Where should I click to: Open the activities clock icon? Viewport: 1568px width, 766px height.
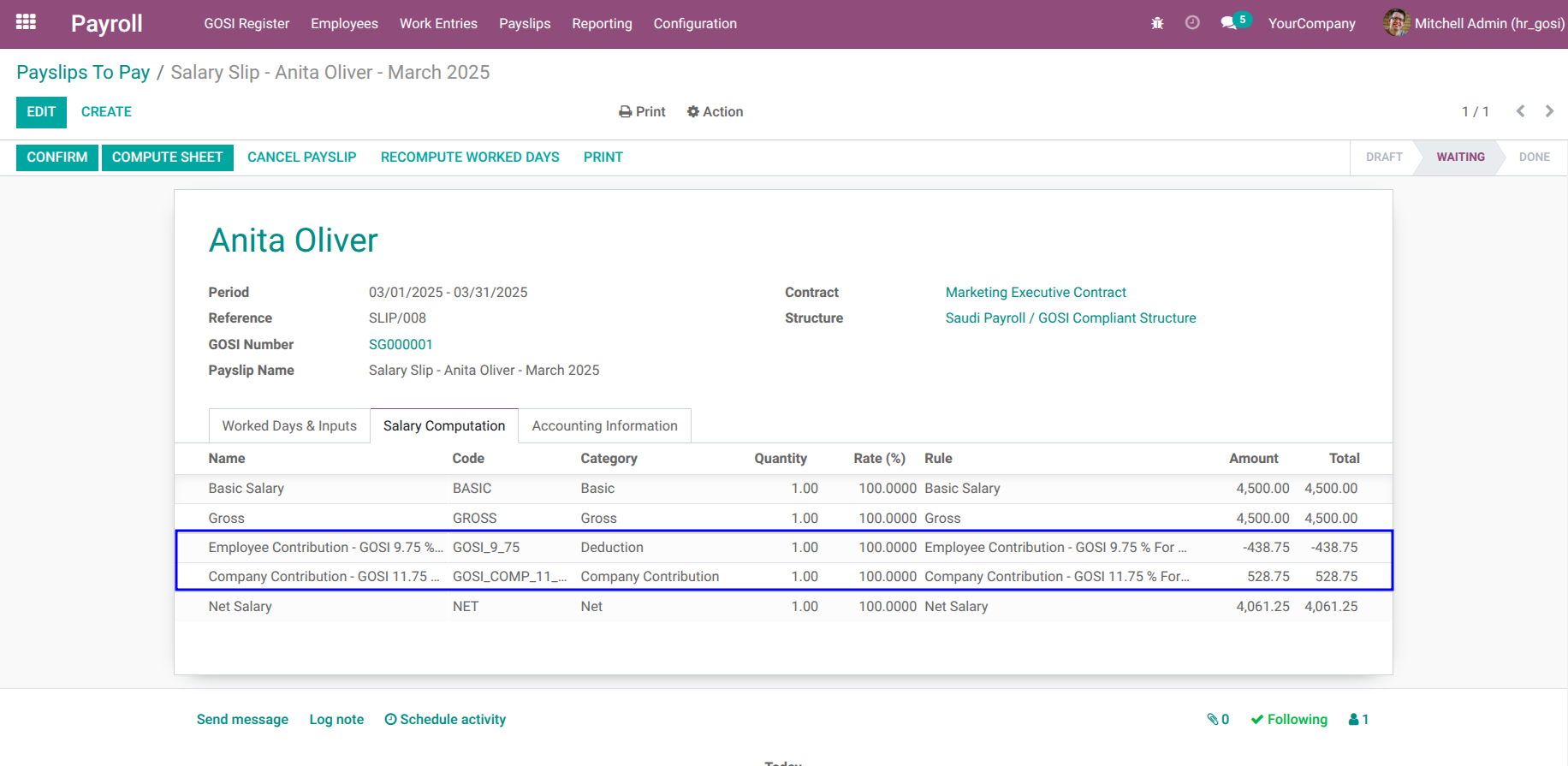pyautogui.click(x=1192, y=23)
